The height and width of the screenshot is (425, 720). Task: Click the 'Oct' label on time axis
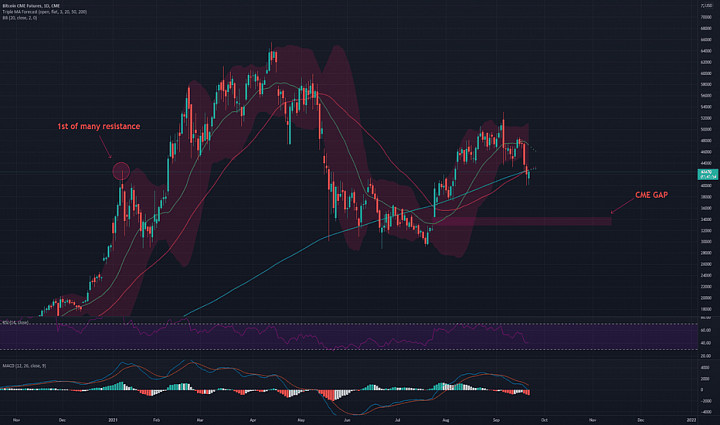[544, 420]
